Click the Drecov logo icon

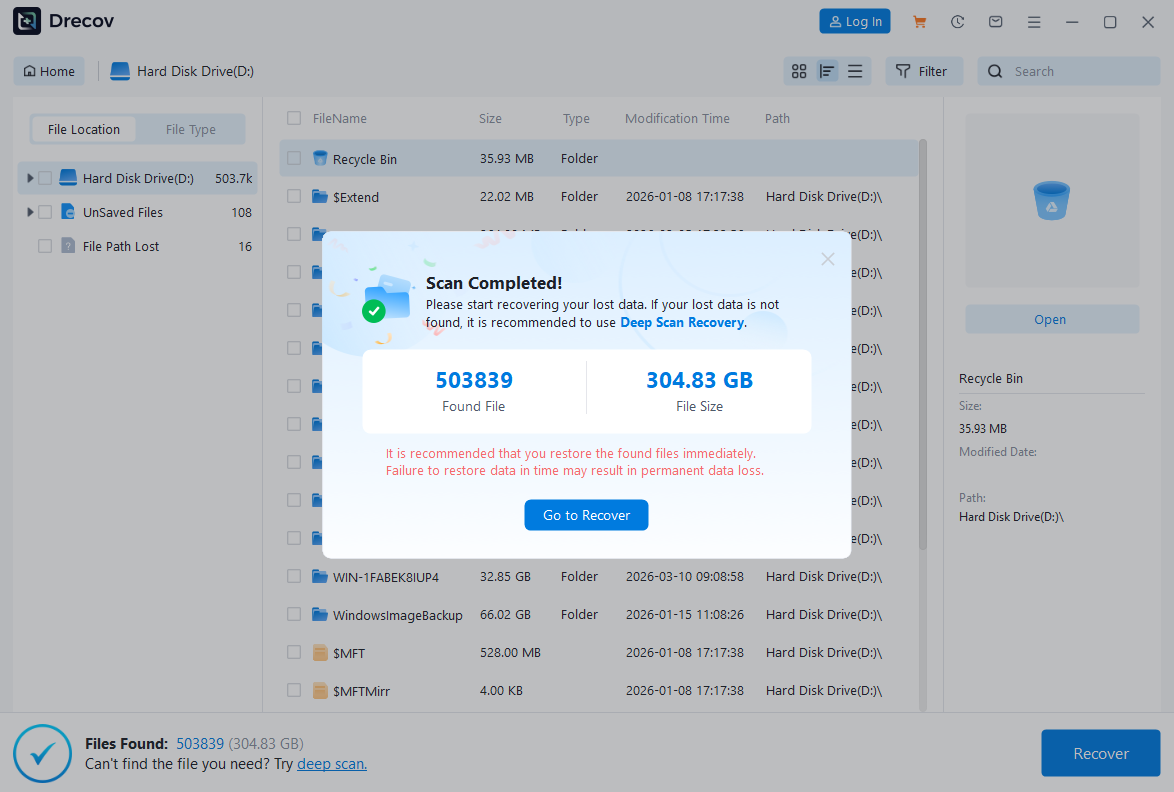point(25,21)
